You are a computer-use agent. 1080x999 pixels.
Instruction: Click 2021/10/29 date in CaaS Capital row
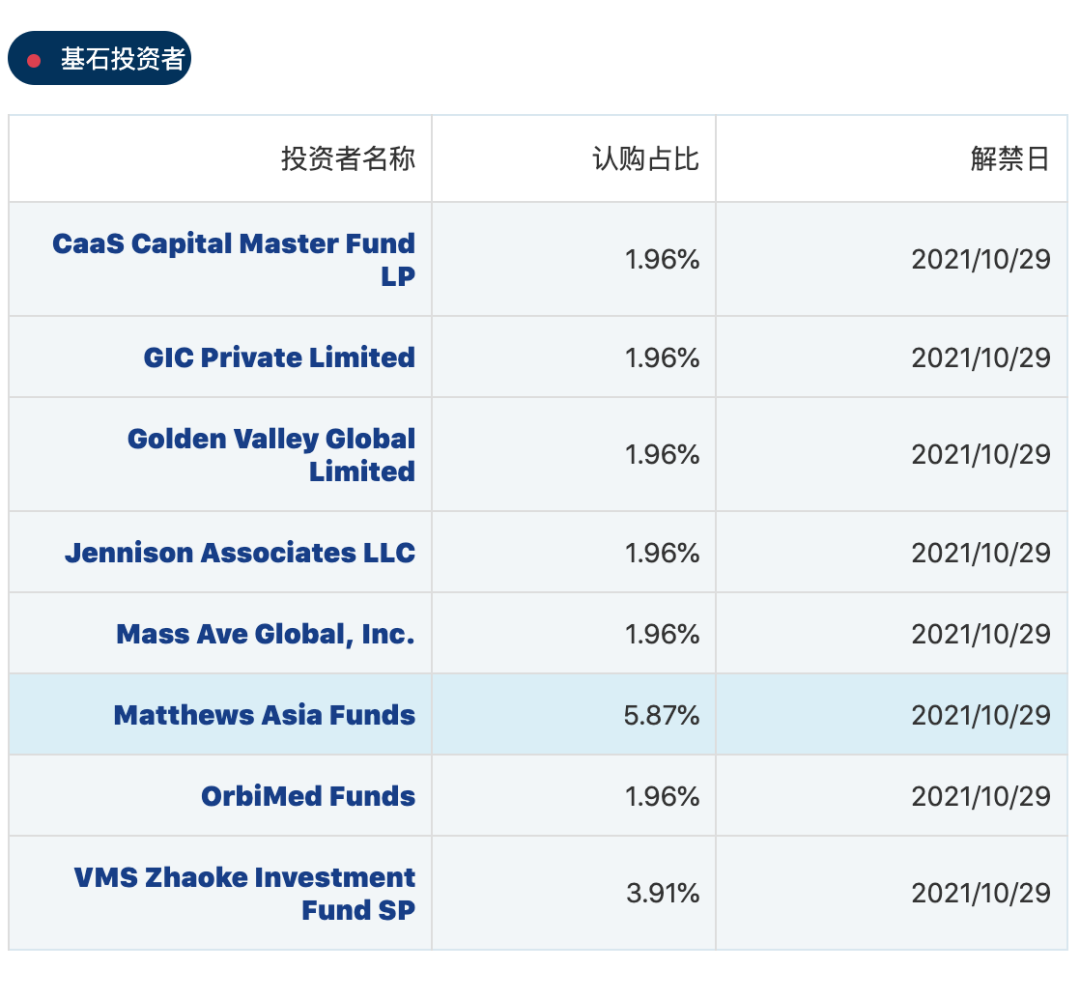981,260
